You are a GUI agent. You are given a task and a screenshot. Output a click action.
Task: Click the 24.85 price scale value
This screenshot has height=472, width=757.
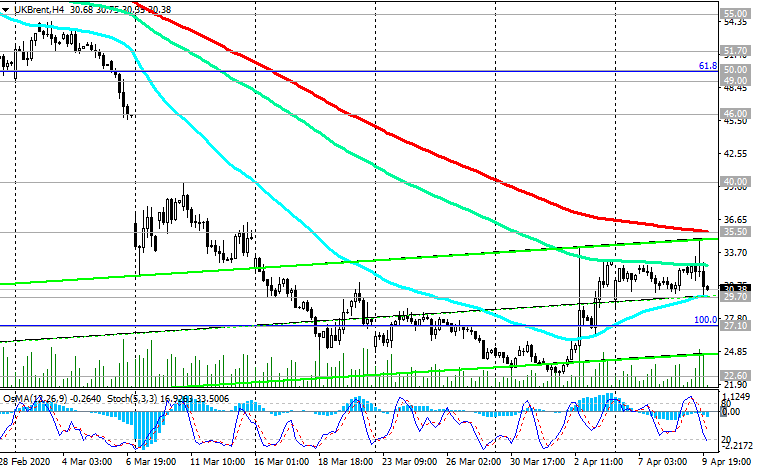click(x=734, y=352)
